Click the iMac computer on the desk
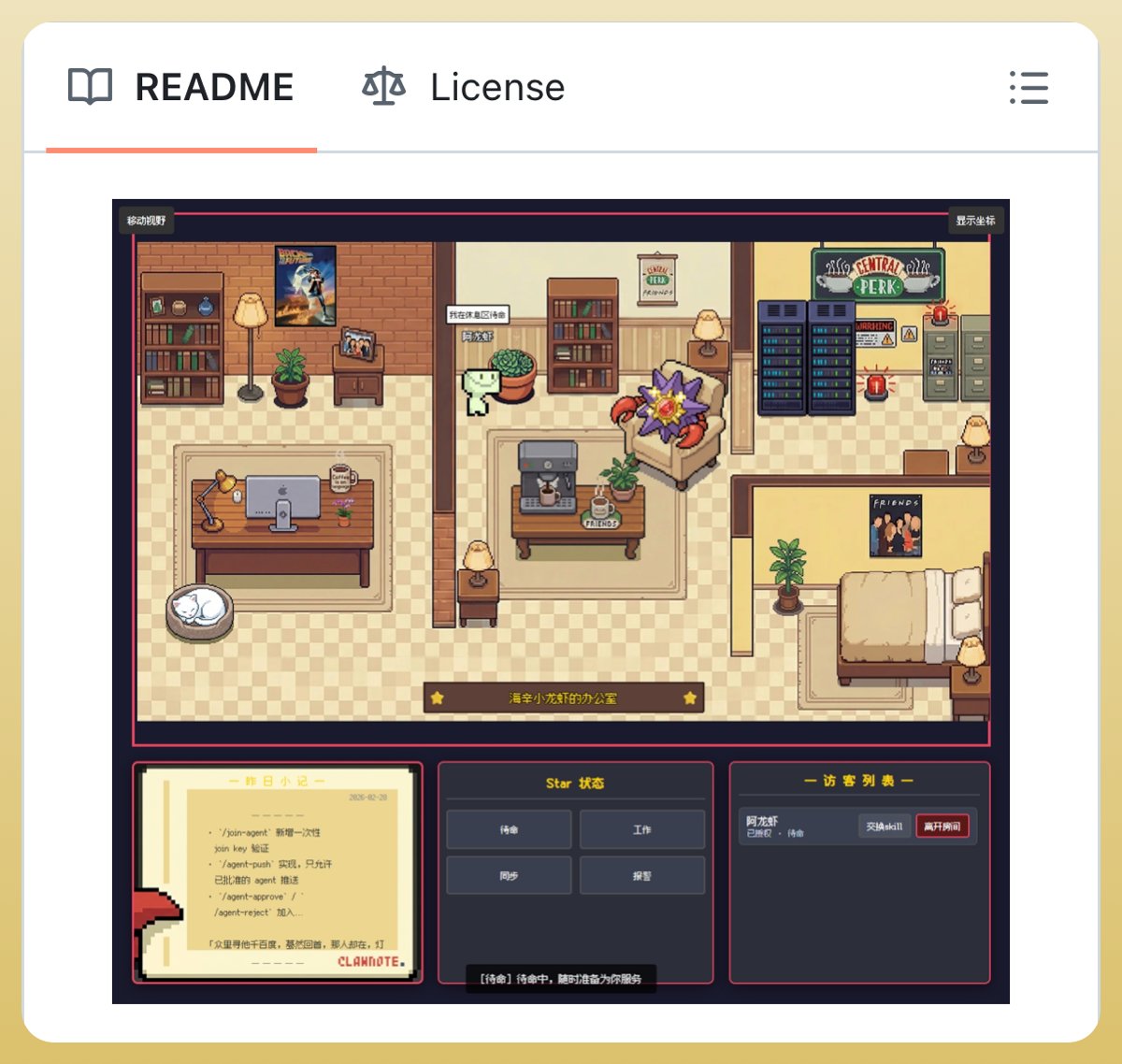1122x1064 pixels. (283, 502)
